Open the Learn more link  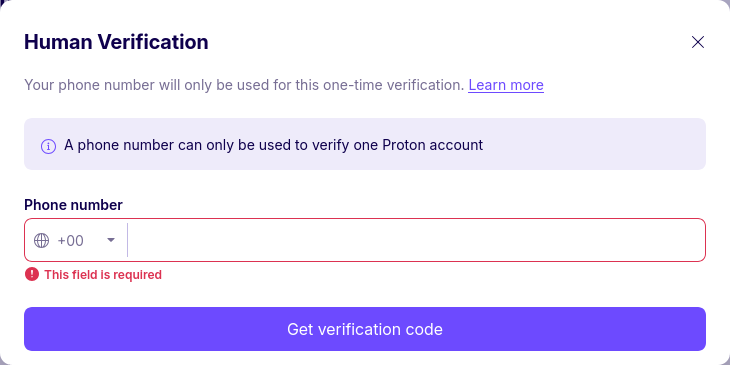click(x=506, y=85)
